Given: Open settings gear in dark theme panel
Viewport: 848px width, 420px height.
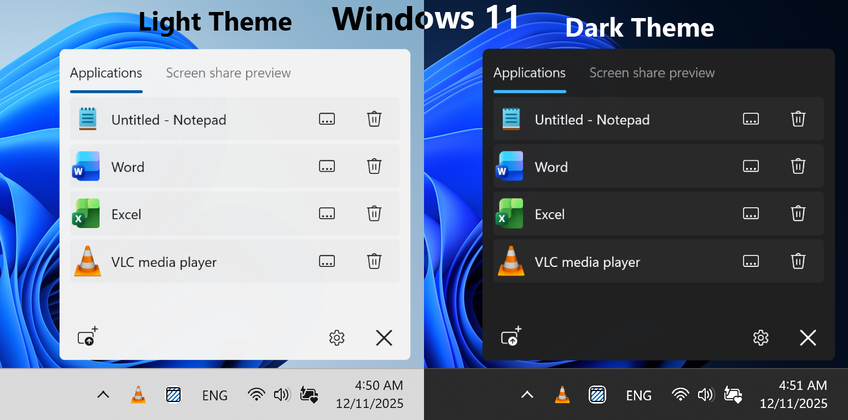Looking at the screenshot, I should pyautogui.click(x=761, y=338).
